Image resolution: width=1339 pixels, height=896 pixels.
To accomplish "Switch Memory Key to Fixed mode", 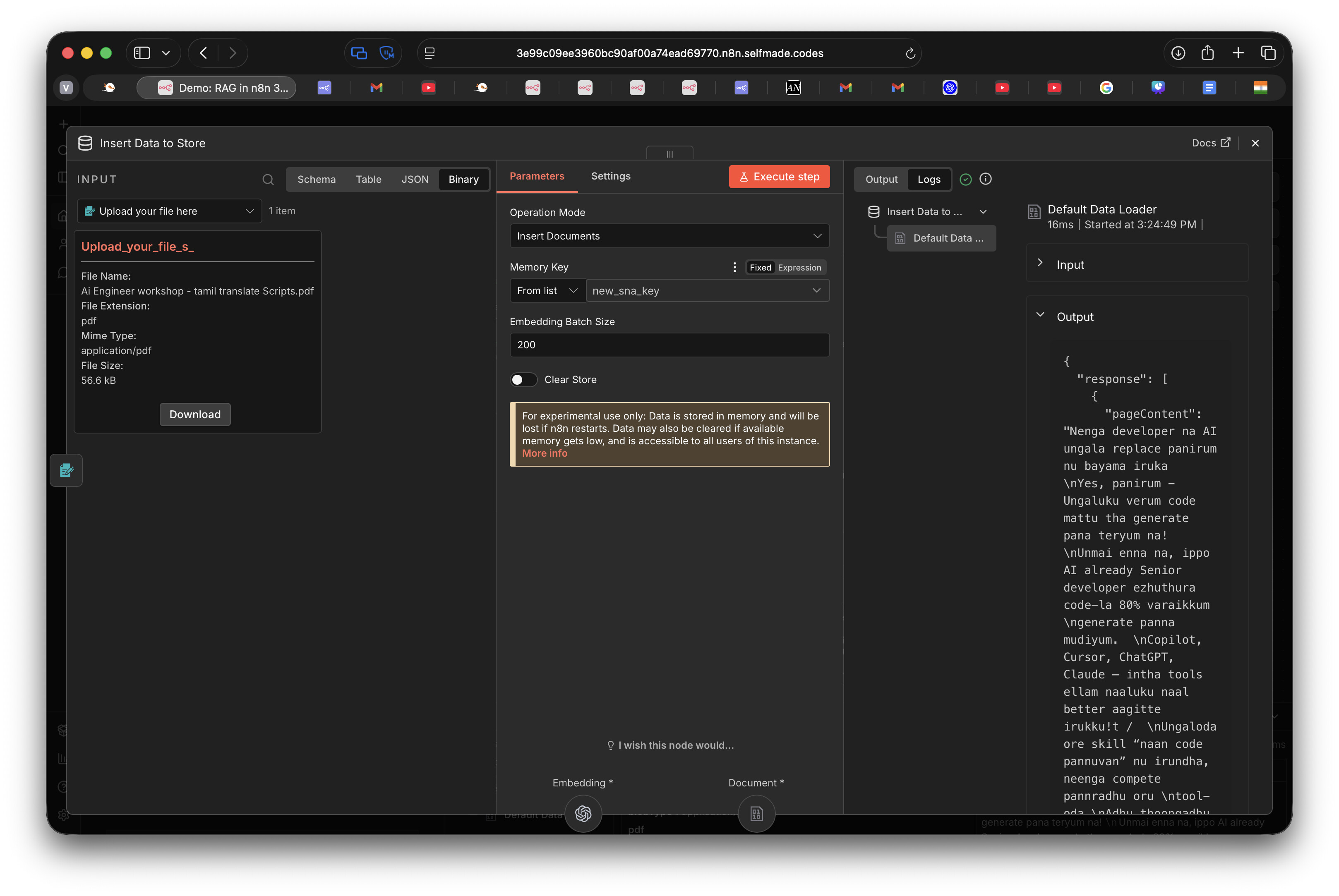I will pos(760,267).
